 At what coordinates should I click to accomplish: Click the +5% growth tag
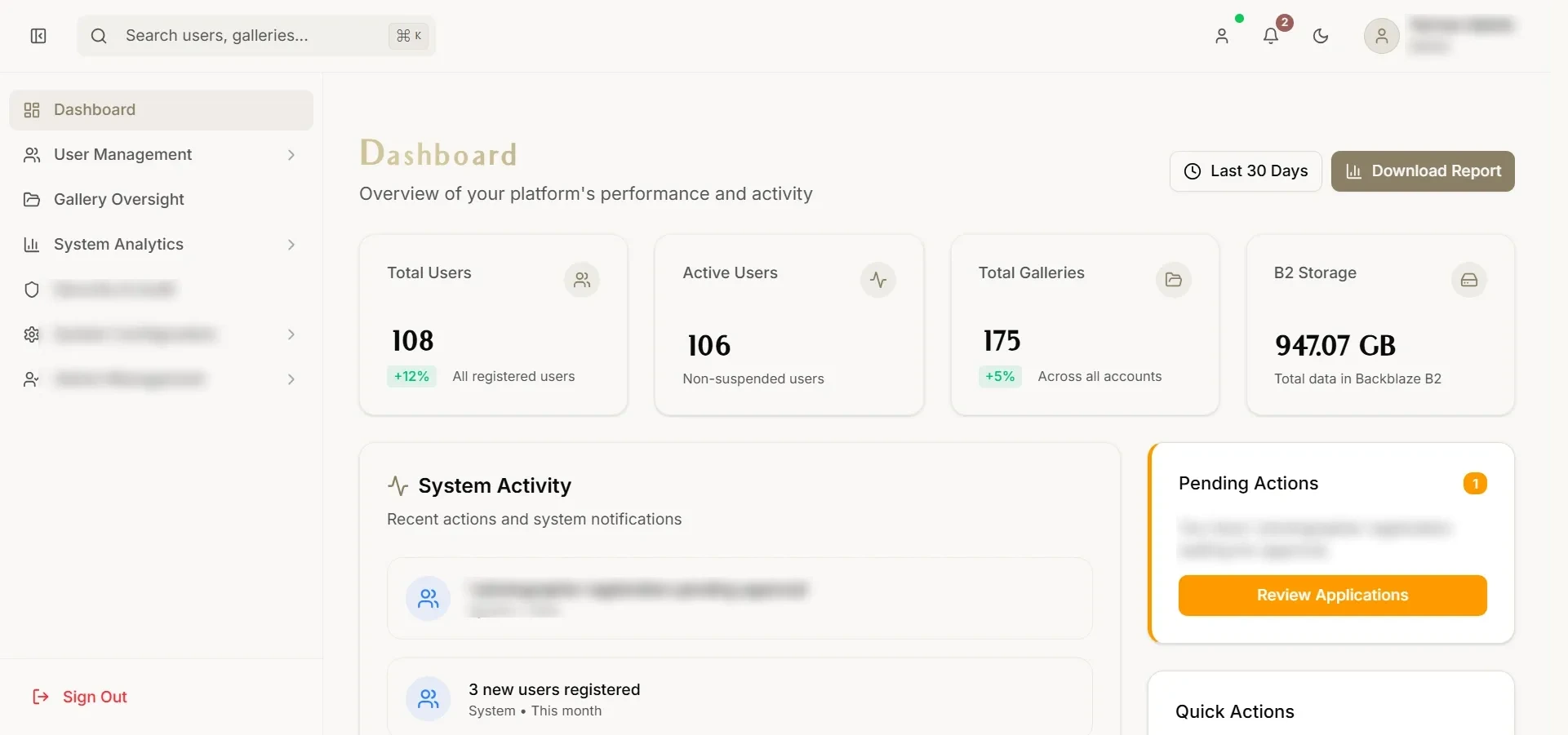tap(1000, 376)
